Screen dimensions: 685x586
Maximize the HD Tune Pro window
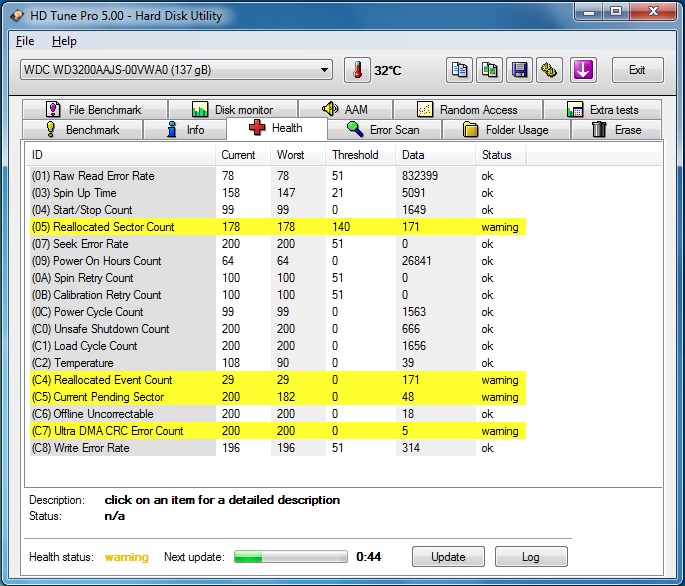pos(616,11)
